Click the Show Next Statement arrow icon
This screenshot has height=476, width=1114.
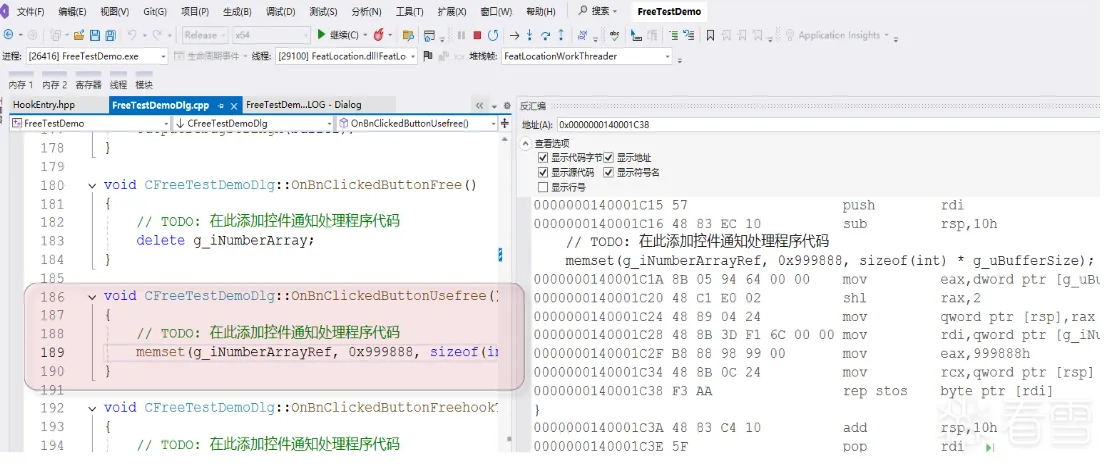(514, 35)
